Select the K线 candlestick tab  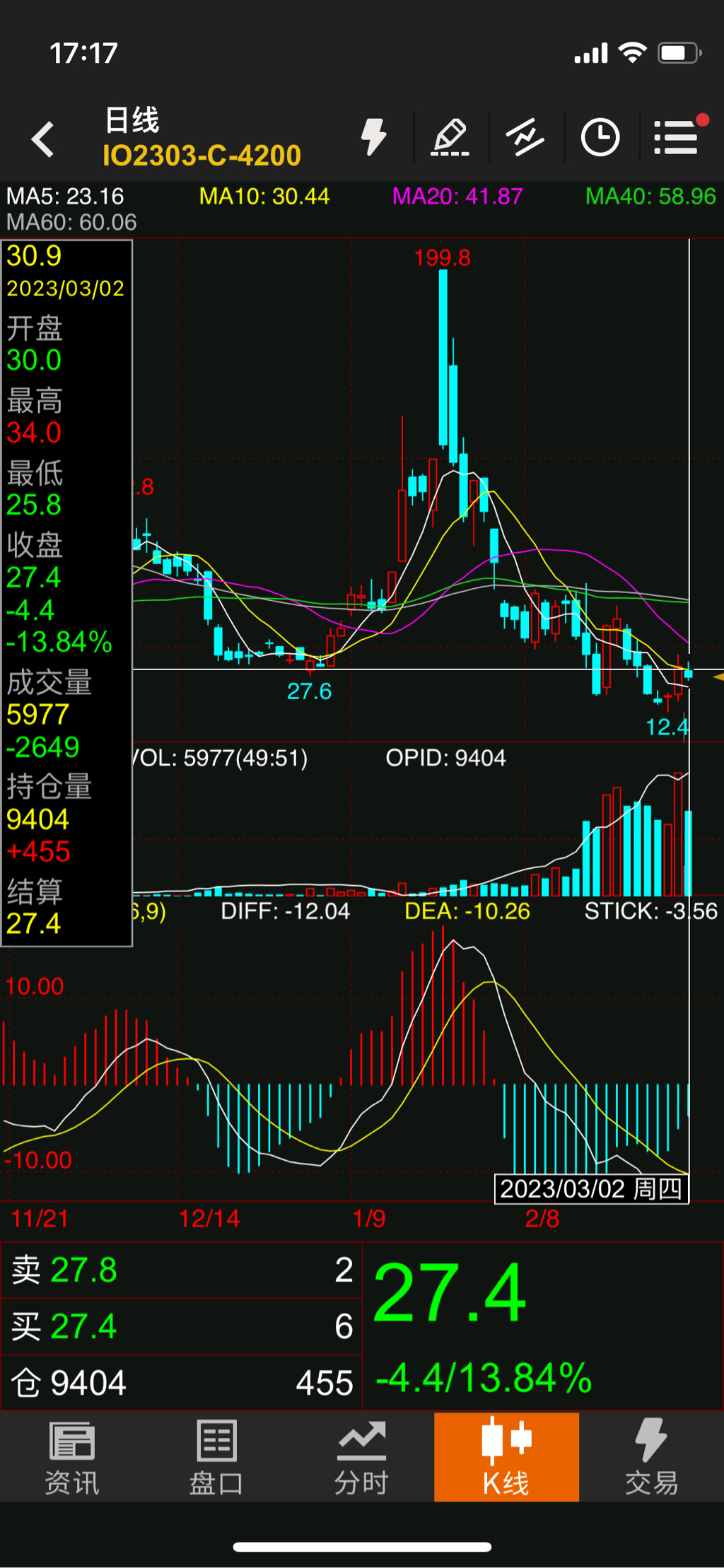coord(506,1457)
